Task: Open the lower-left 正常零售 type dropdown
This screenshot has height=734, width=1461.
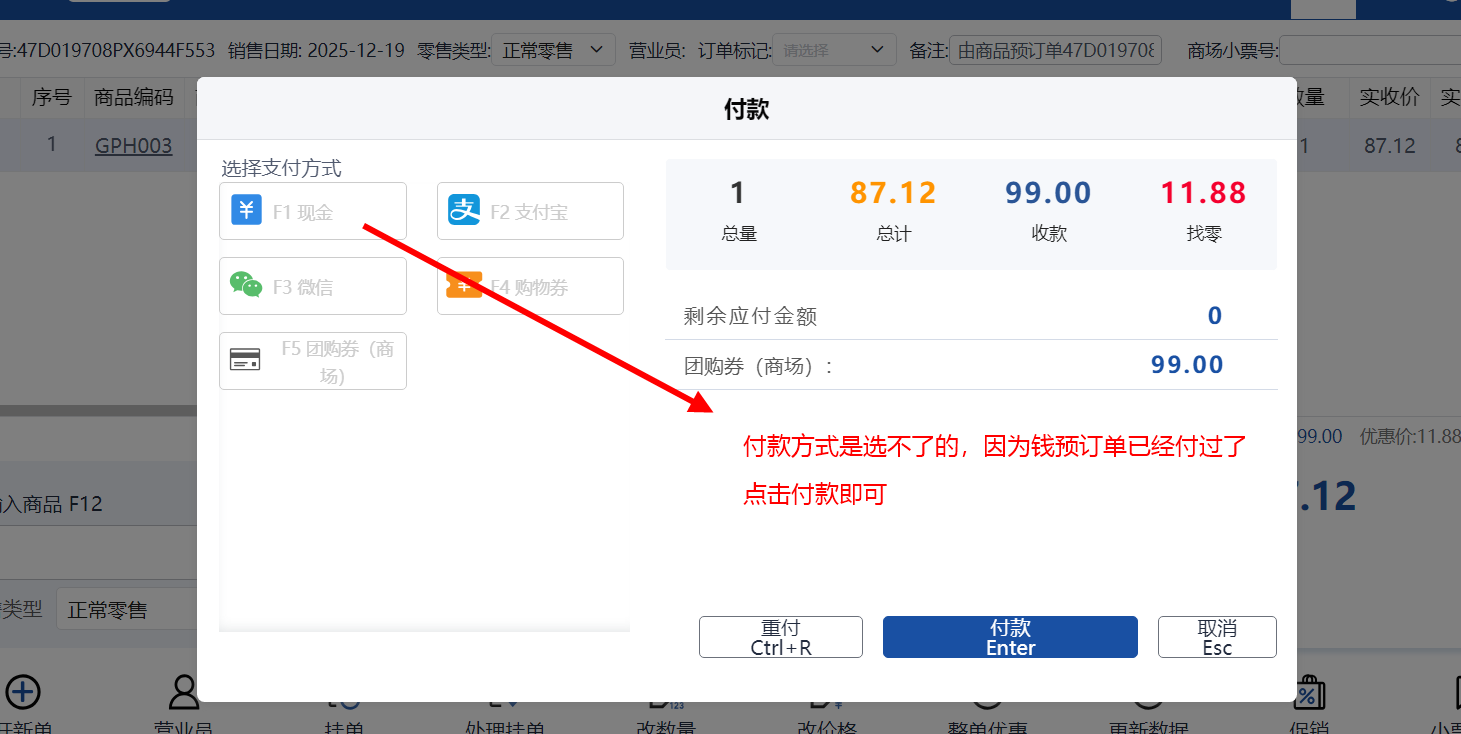Action: coord(125,609)
